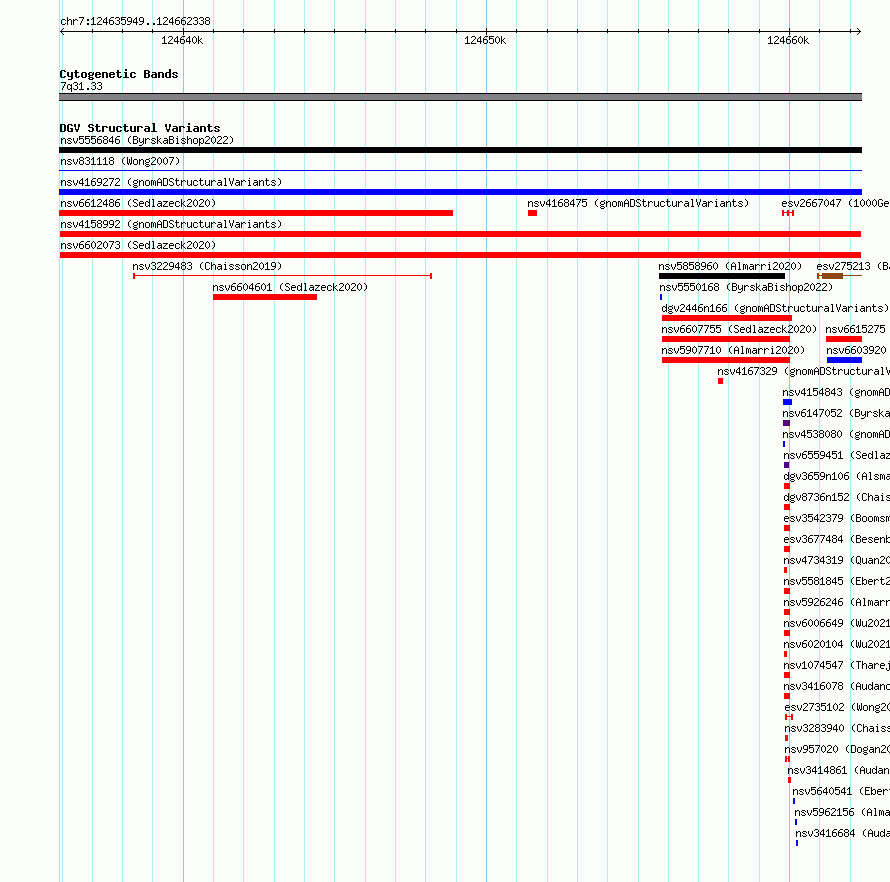Click the 124660k ruler position label
The width and height of the screenshot is (890, 882).
click(788, 40)
